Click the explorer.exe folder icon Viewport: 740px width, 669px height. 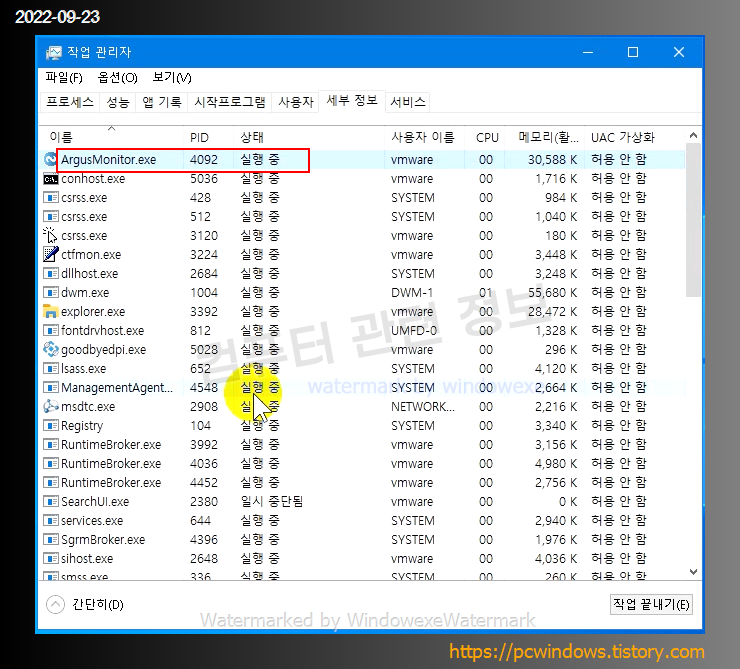pyautogui.click(x=50, y=311)
